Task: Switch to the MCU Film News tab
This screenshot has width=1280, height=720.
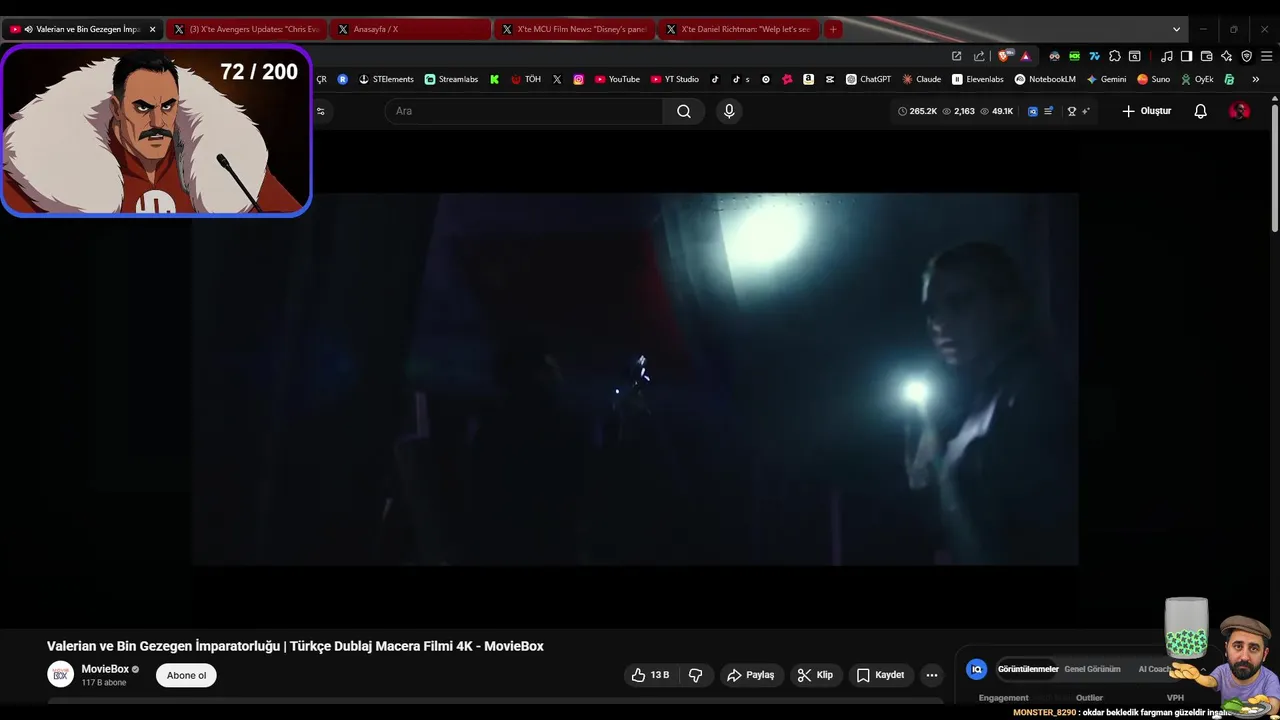Action: [575, 29]
